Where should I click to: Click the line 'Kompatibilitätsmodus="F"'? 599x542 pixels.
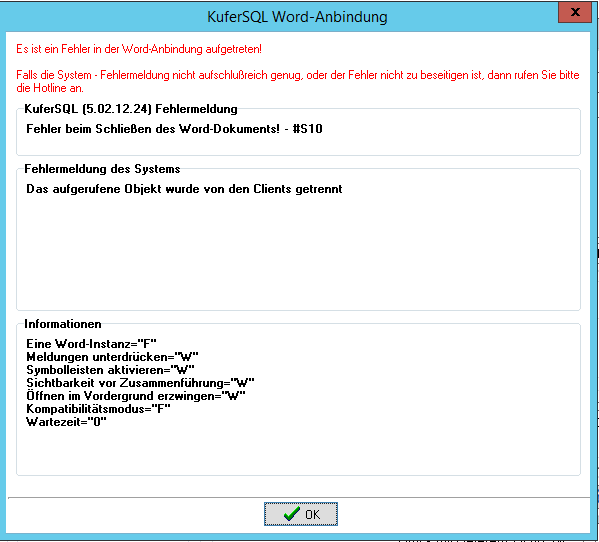98,409
